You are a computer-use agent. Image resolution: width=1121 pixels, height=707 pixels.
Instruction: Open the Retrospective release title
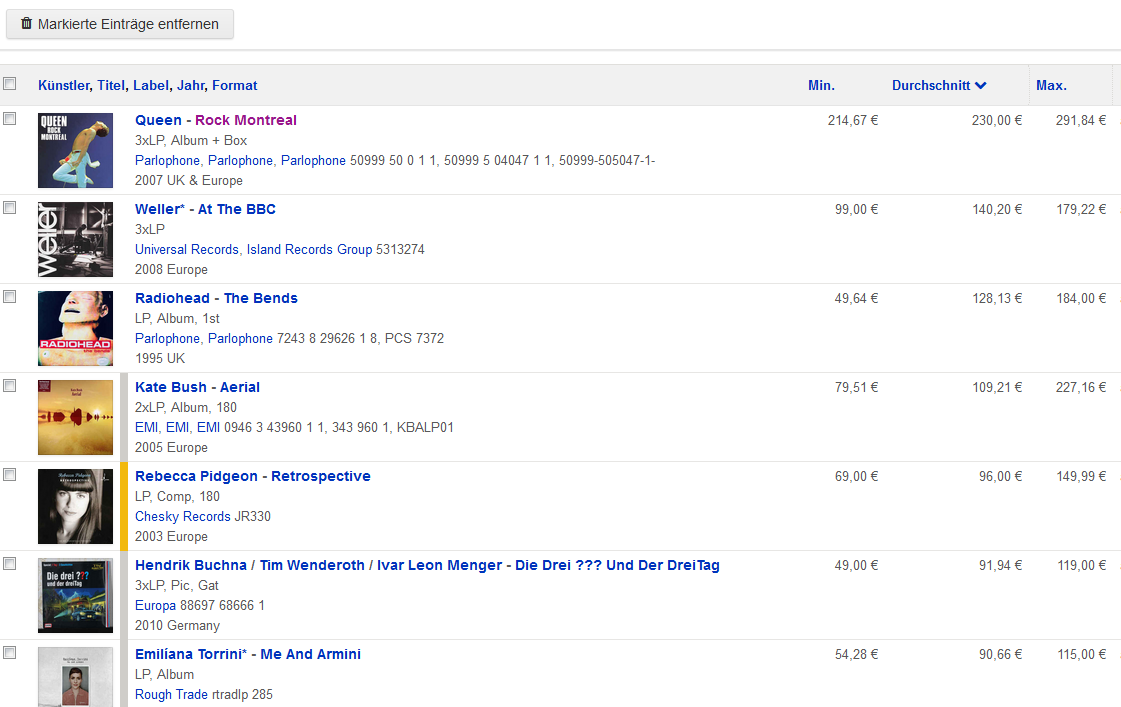click(x=321, y=476)
